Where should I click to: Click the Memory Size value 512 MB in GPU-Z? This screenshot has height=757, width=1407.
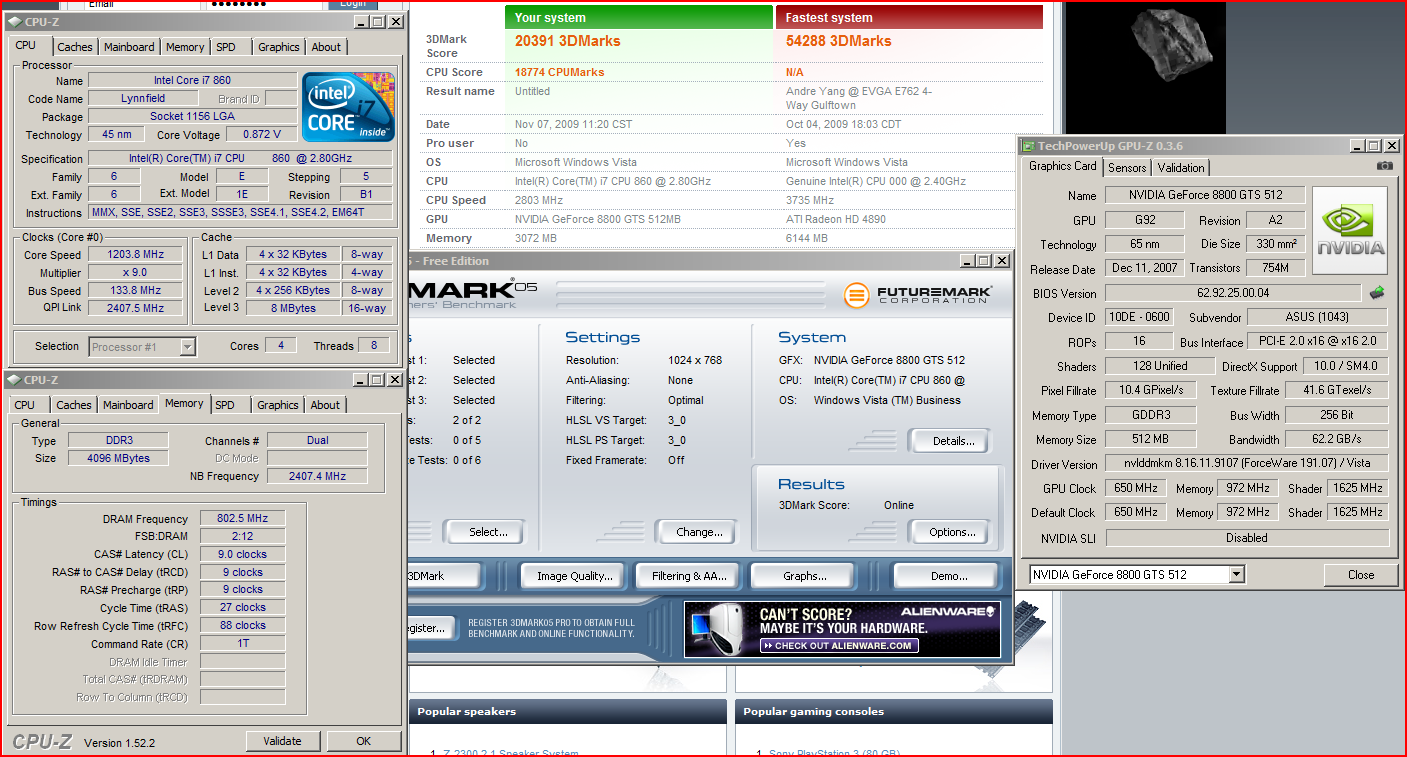(1150, 440)
